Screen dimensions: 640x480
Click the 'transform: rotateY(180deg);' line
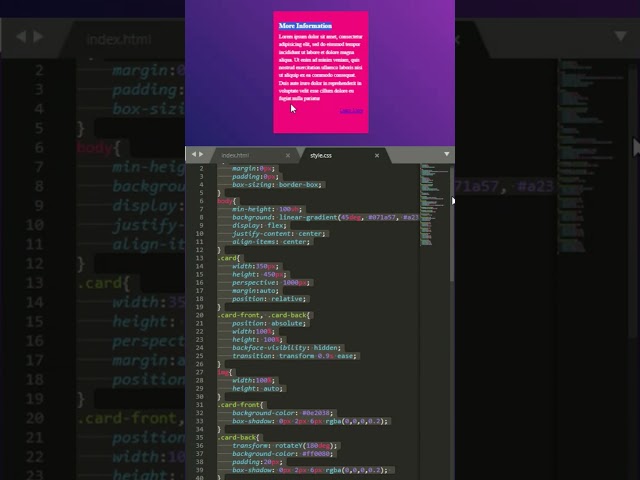coord(285,446)
